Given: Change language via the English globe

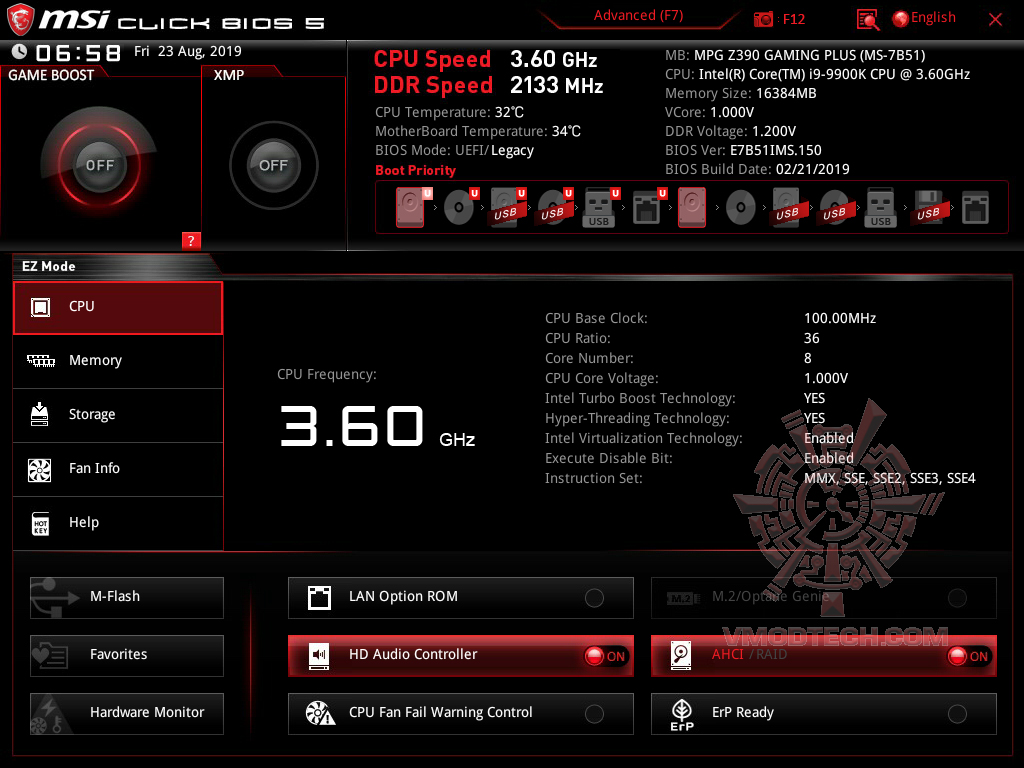Looking at the screenshot, I should point(924,18).
